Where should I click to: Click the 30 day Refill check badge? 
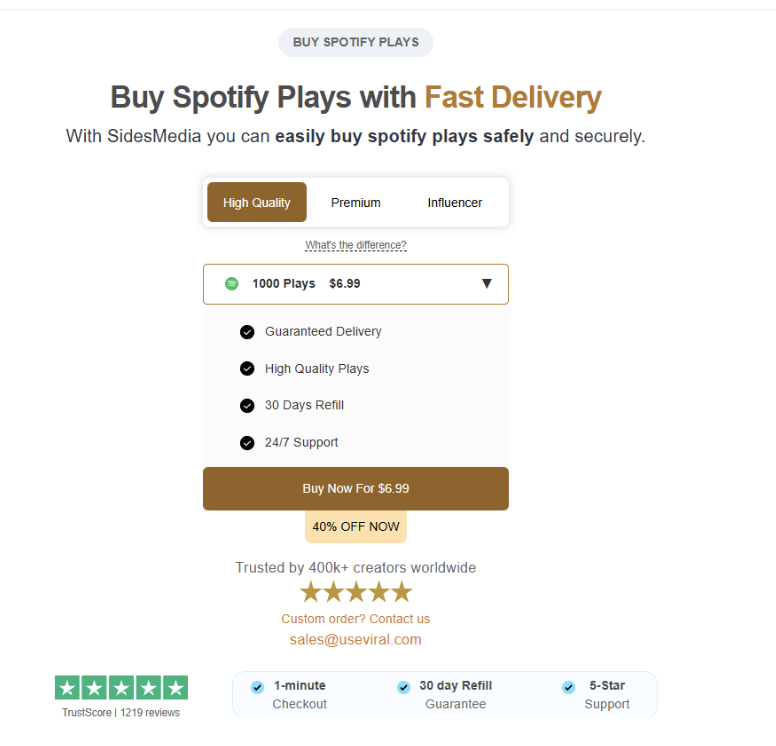[x=404, y=687]
